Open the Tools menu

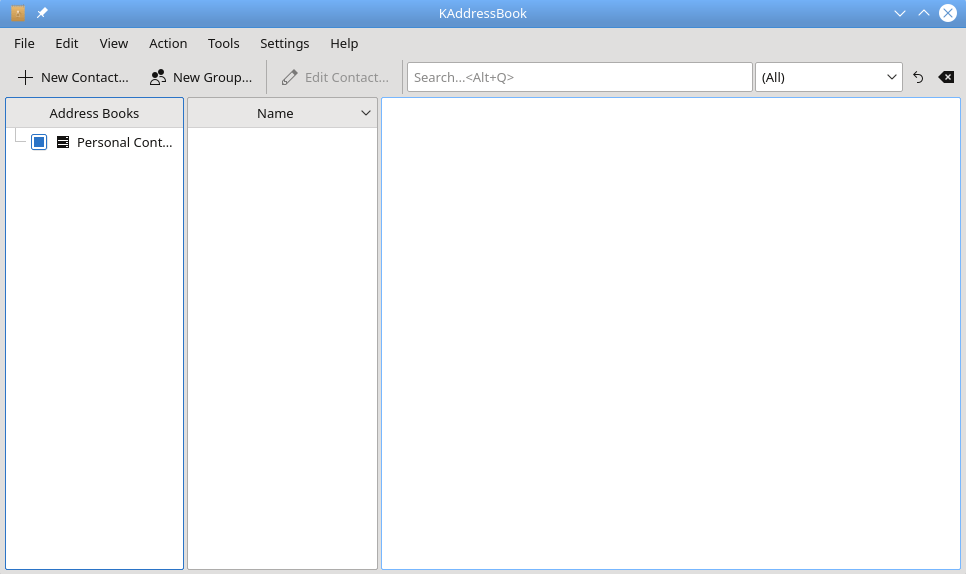223,43
